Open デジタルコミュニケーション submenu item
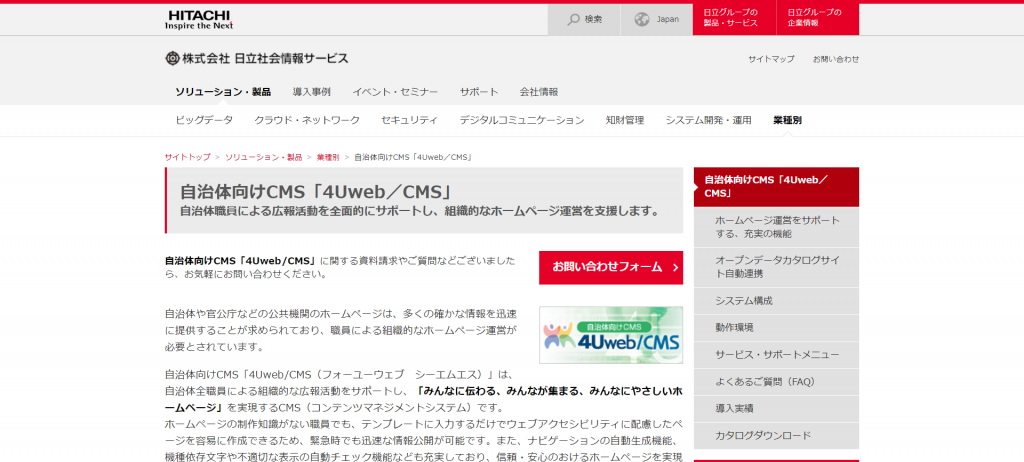Screen dimensions: 1024x462 [522, 120]
